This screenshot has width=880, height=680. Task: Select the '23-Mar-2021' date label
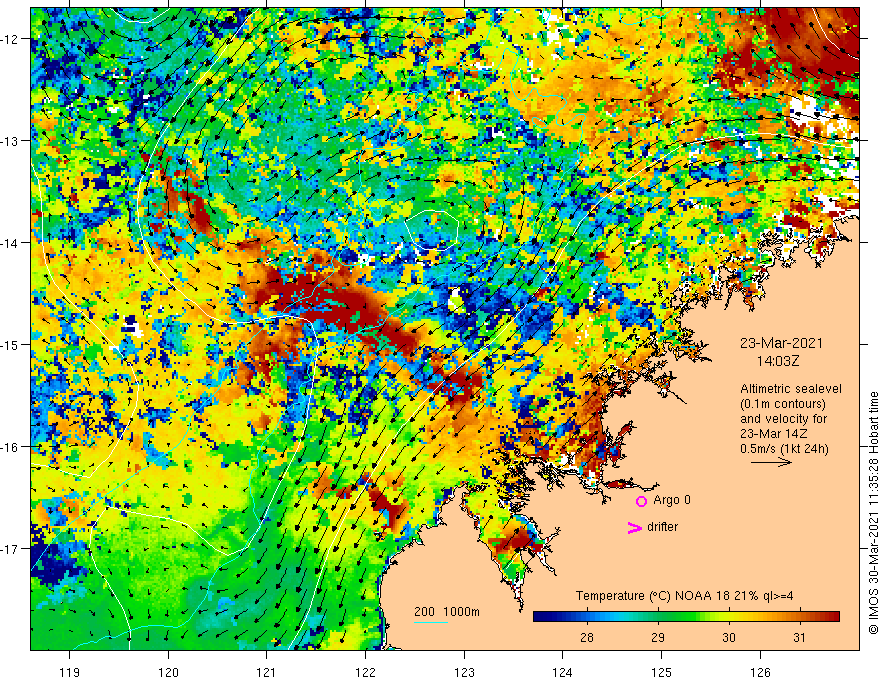pos(781,343)
